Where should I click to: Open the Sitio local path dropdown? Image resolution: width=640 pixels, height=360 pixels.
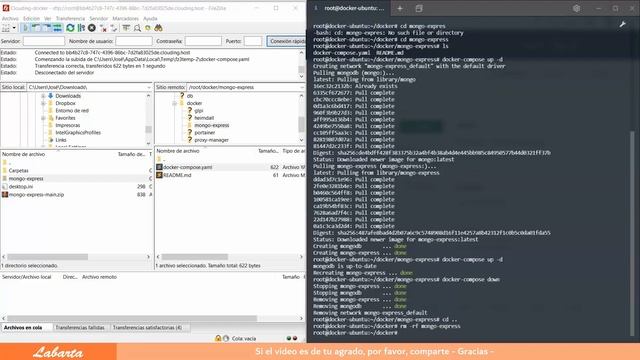pyautogui.click(x=149, y=87)
